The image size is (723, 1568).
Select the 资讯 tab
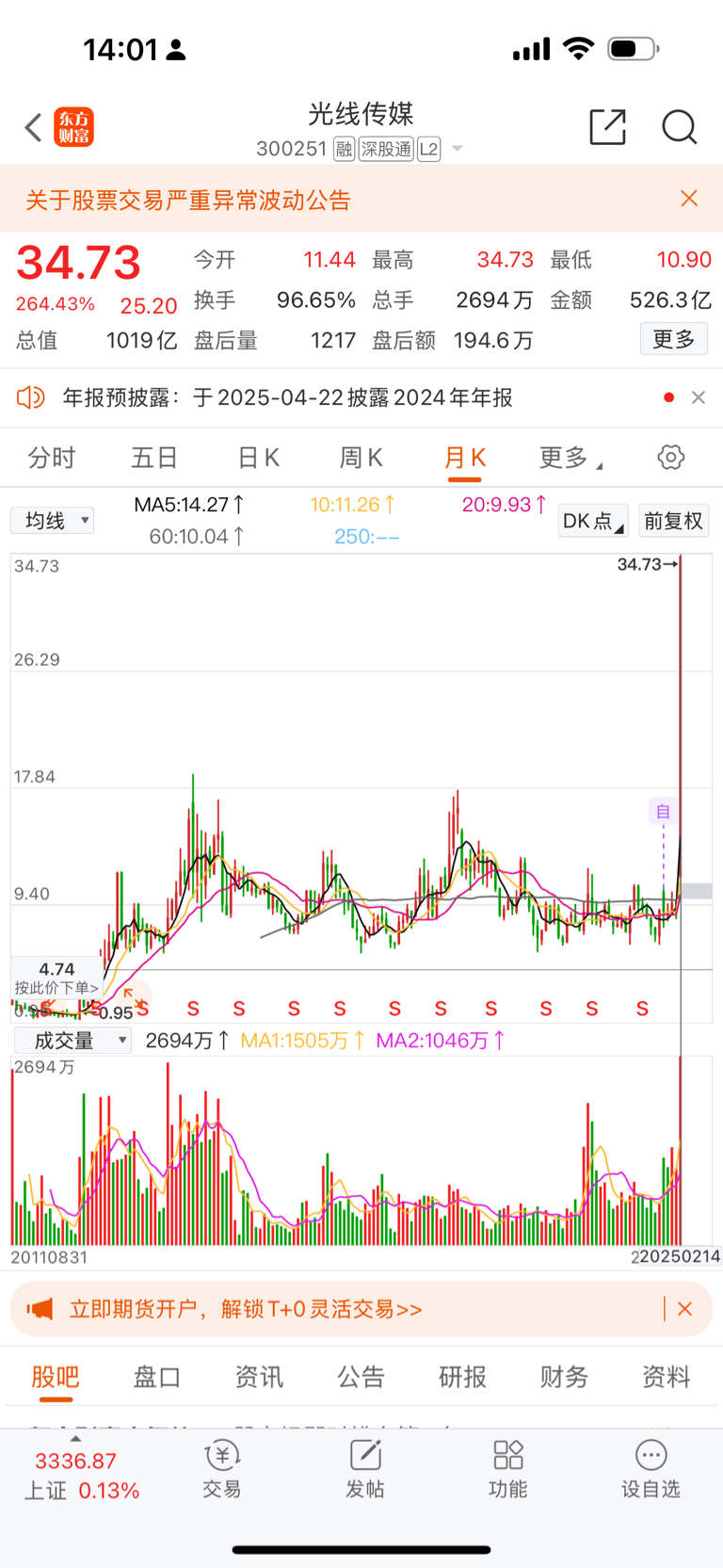point(259,1377)
